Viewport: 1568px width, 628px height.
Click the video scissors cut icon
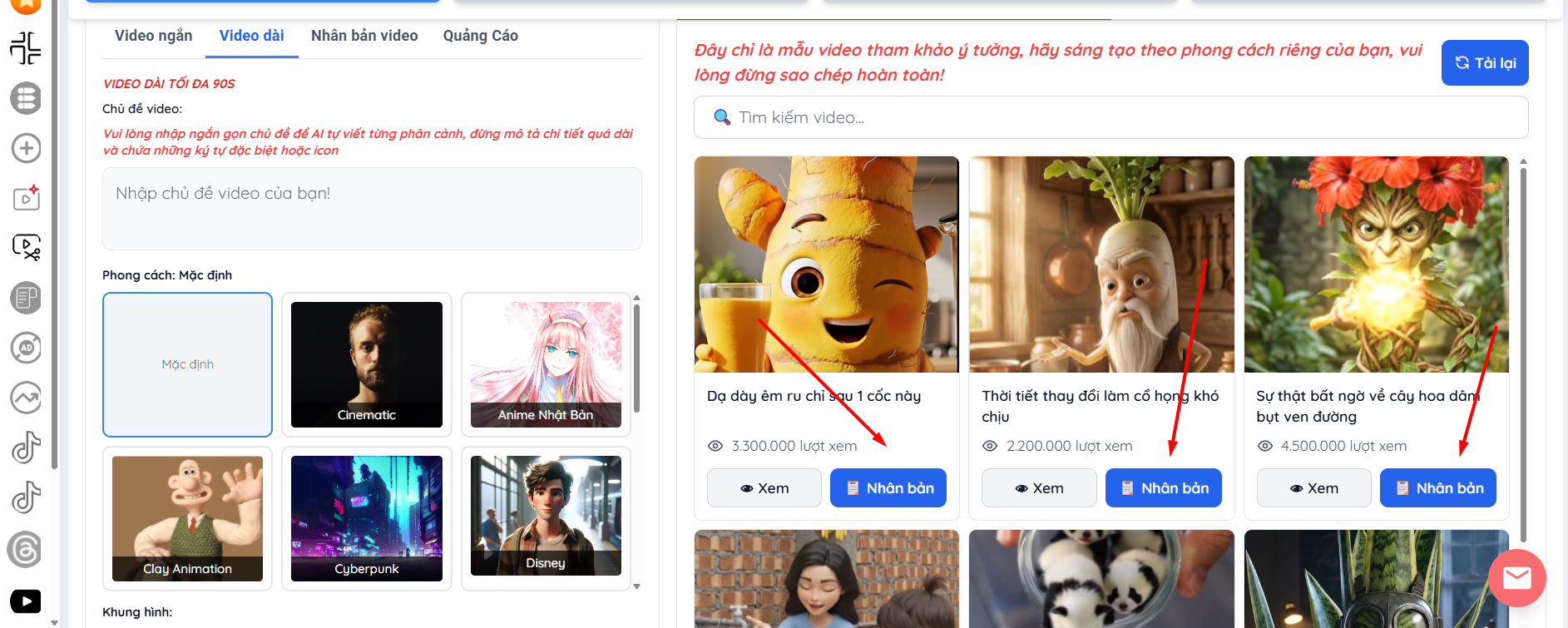(26, 247)
